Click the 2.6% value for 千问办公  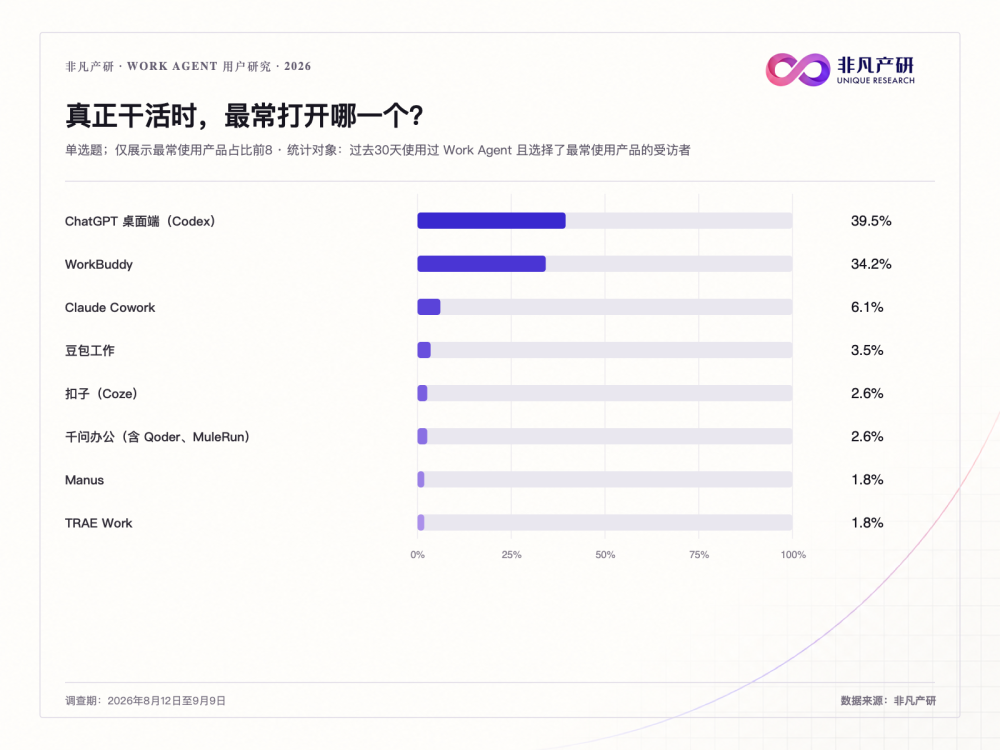pos(867,437)
